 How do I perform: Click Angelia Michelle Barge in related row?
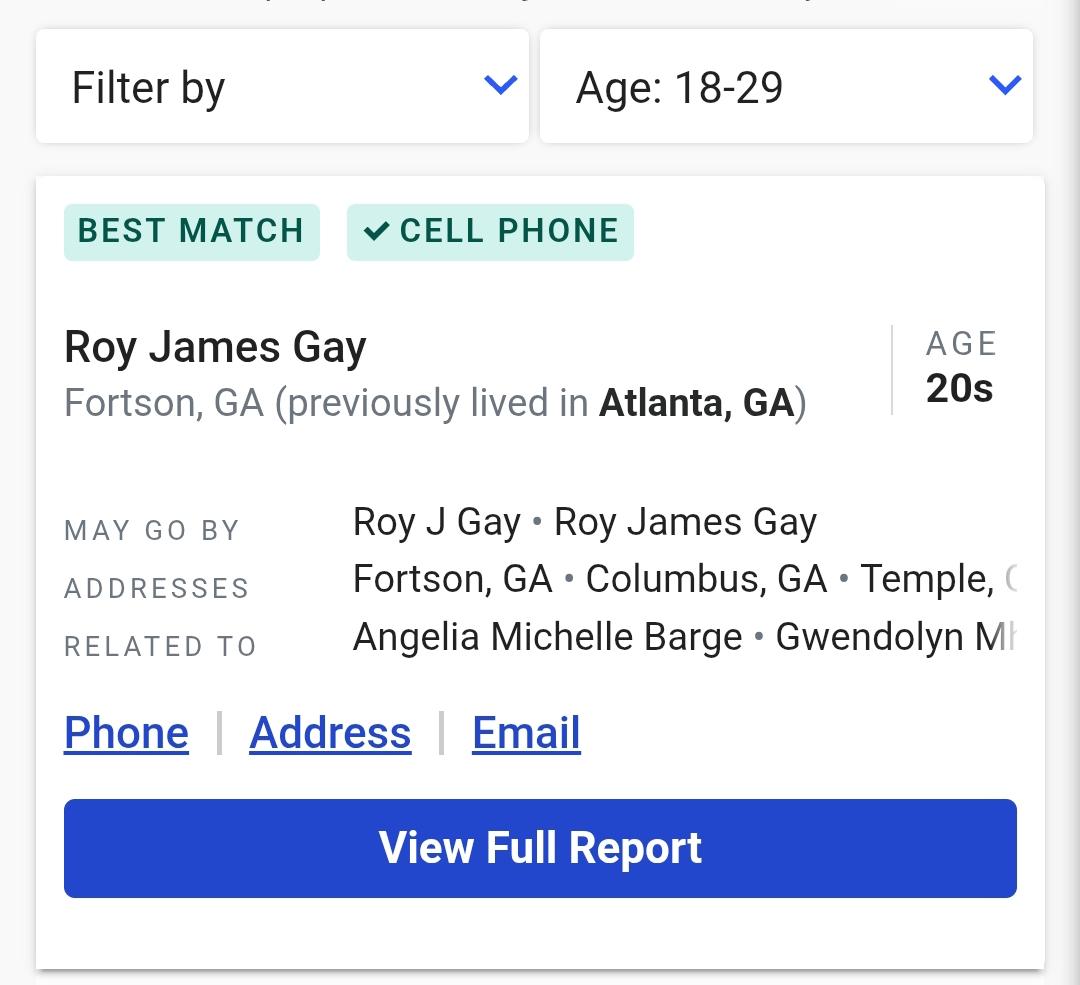547,637
